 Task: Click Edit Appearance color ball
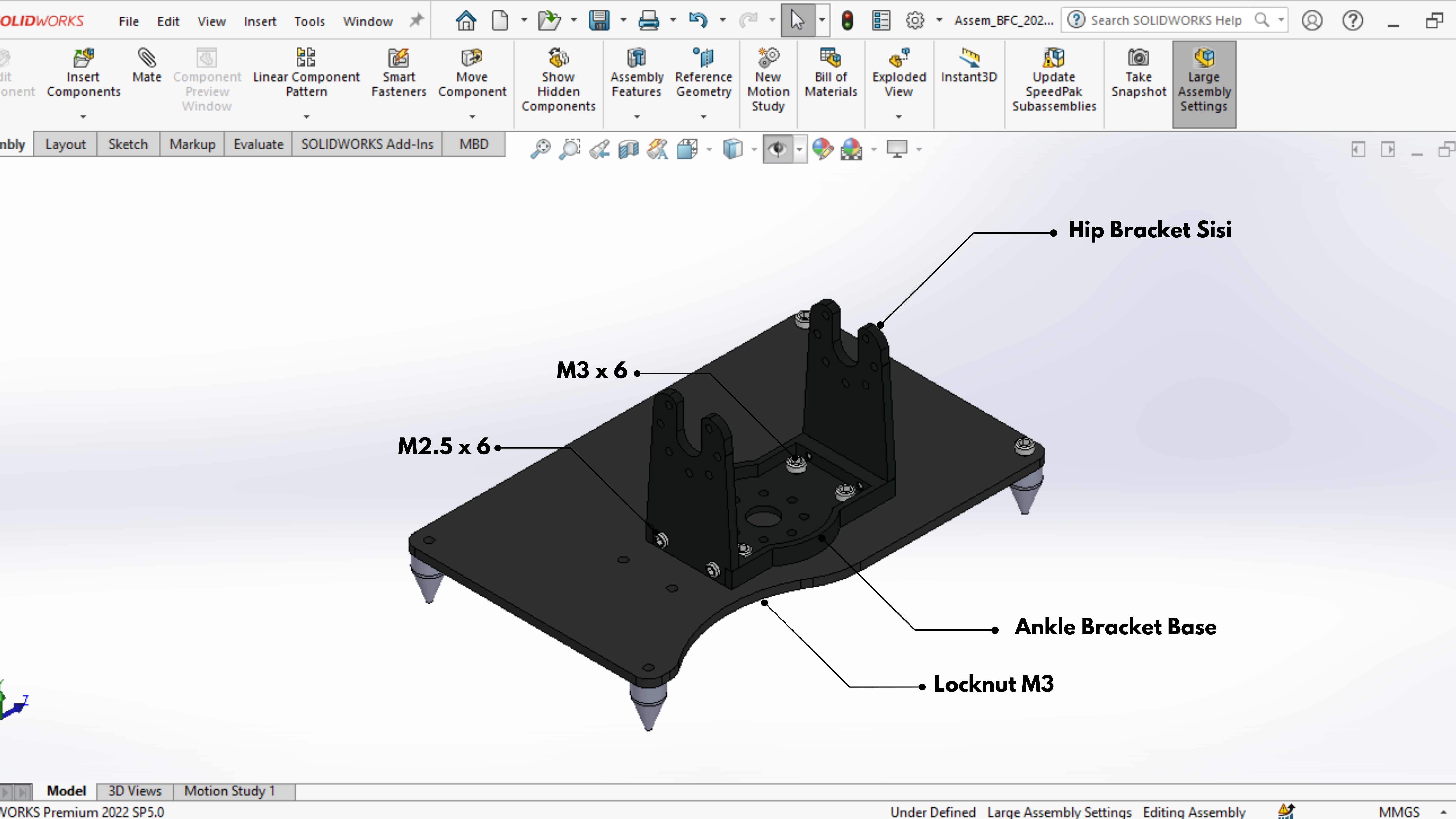[x=822, y=149]
